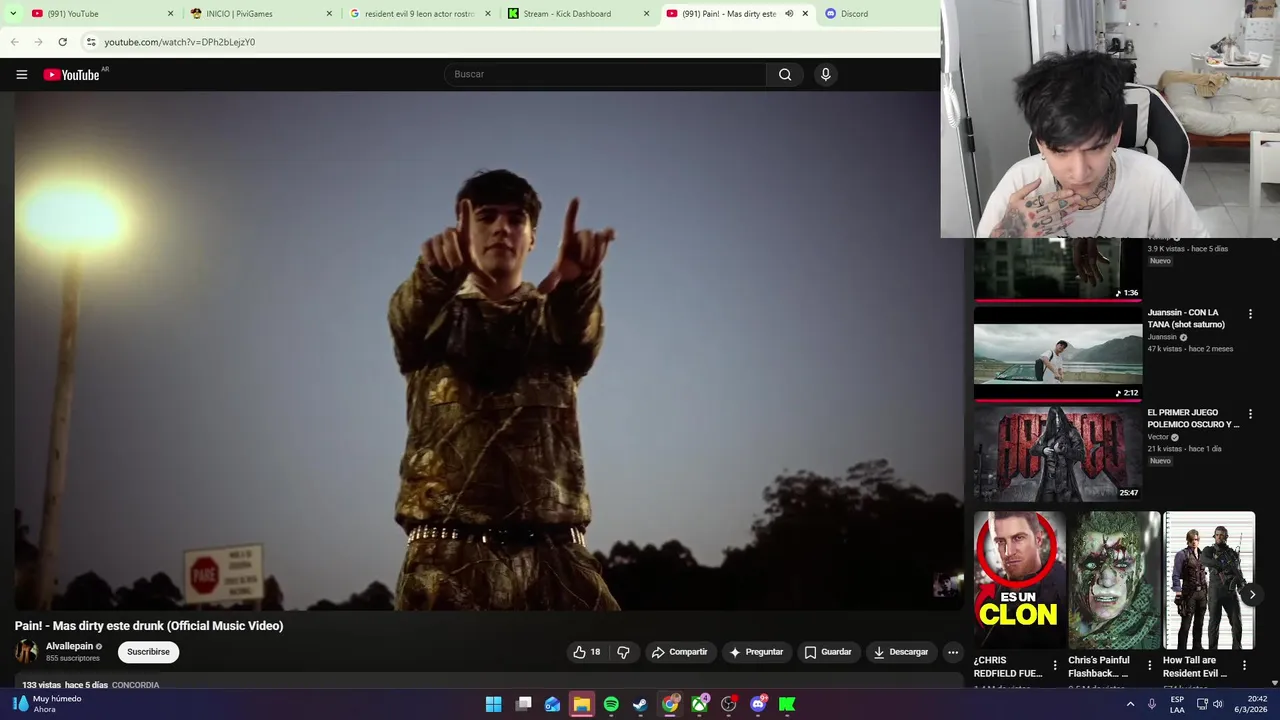
Task: Click the video title Pain! - Mas dirty
Action: pyautogui.click(x=149, y=626)
